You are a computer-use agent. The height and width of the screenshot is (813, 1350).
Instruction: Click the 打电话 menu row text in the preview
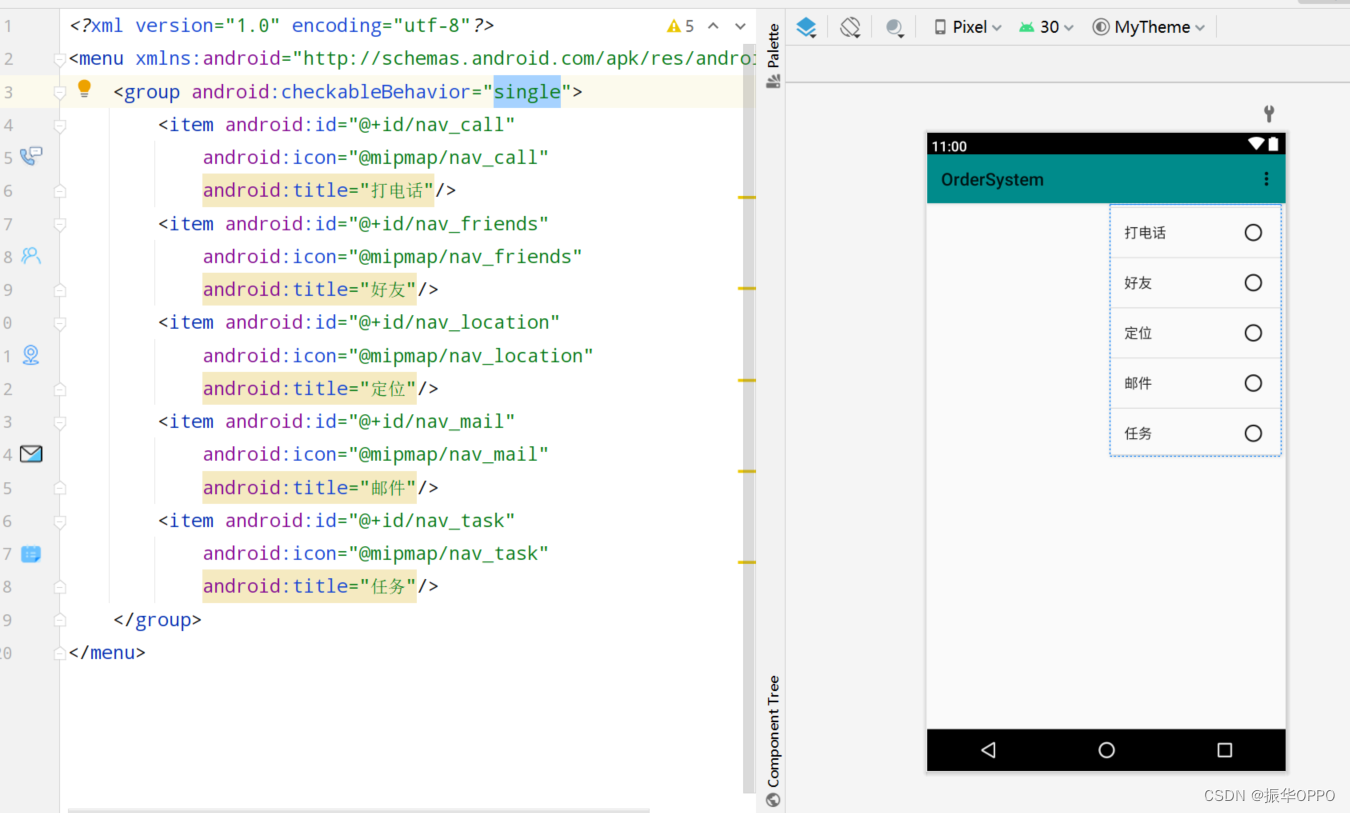[1144, 232]
